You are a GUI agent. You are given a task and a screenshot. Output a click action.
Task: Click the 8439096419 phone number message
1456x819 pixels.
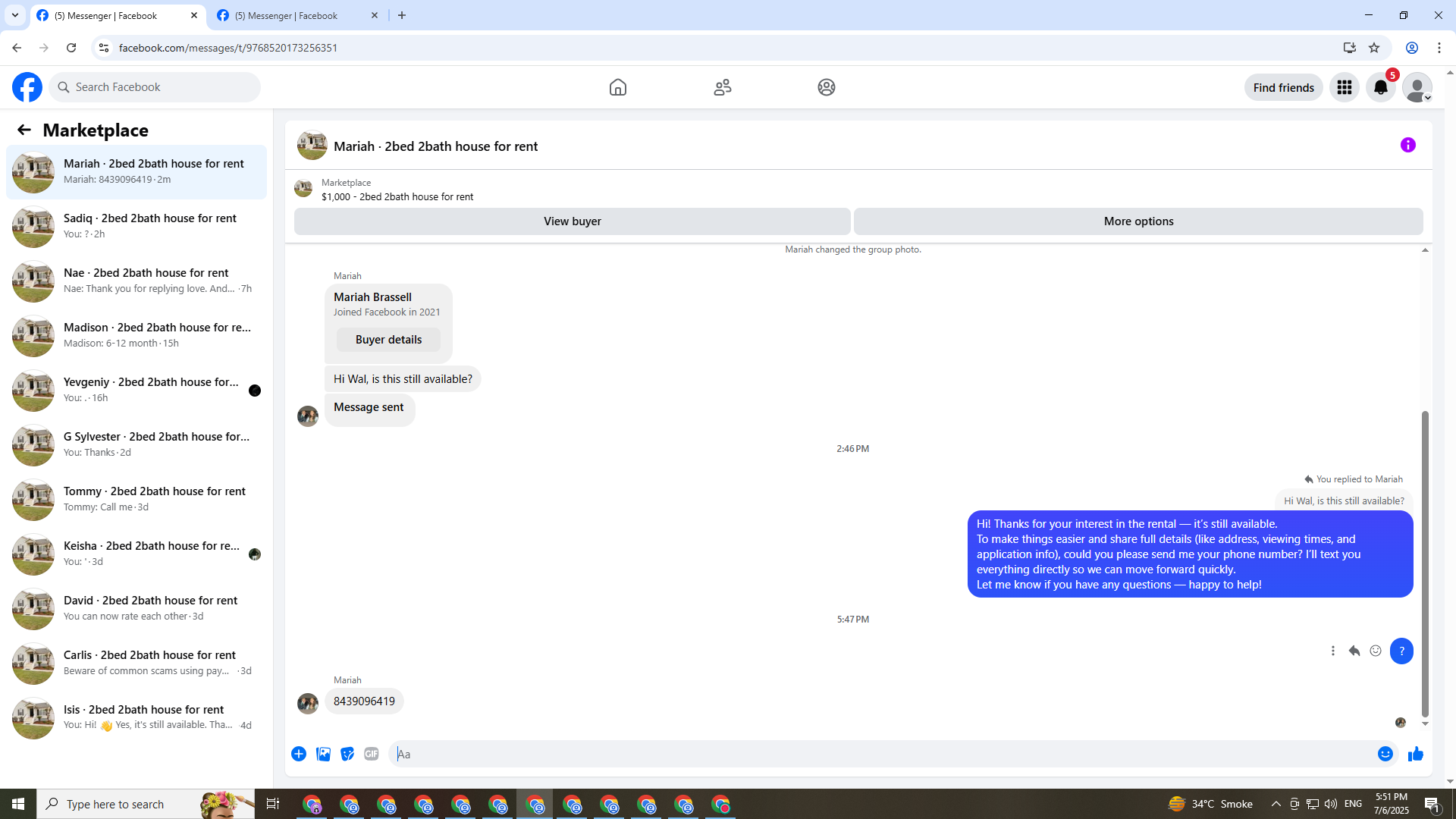(x=364, y=701)
